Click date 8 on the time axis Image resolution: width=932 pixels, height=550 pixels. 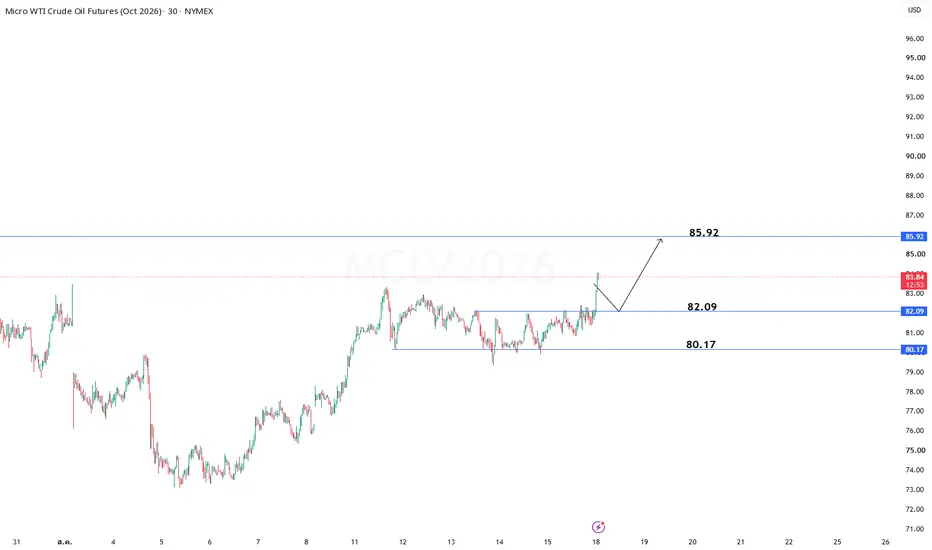click(306, 542)
